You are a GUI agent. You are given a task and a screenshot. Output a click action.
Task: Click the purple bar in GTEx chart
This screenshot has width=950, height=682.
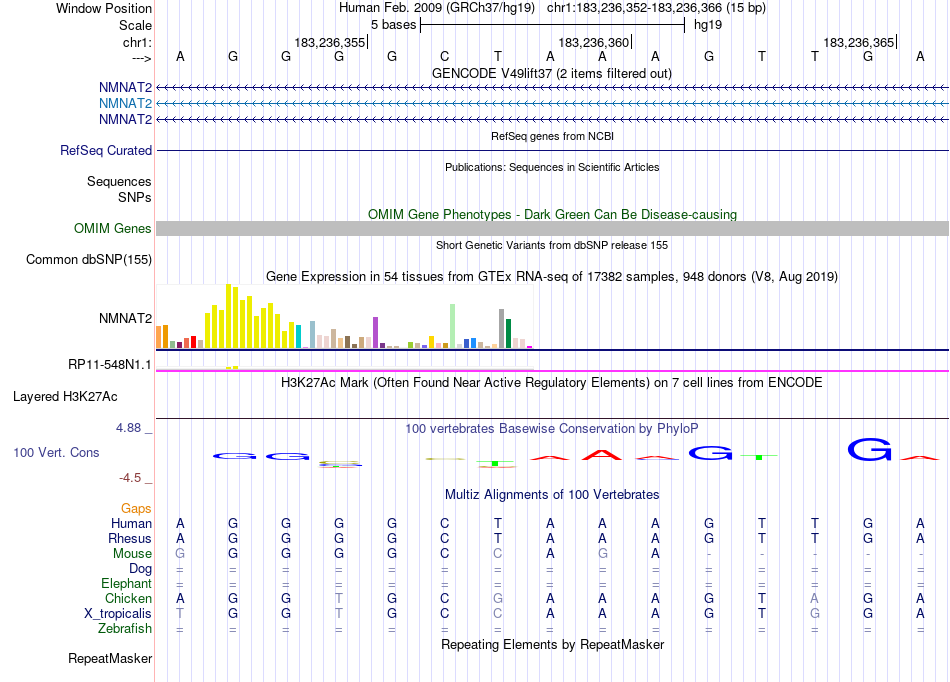click(x=376, y=333)
